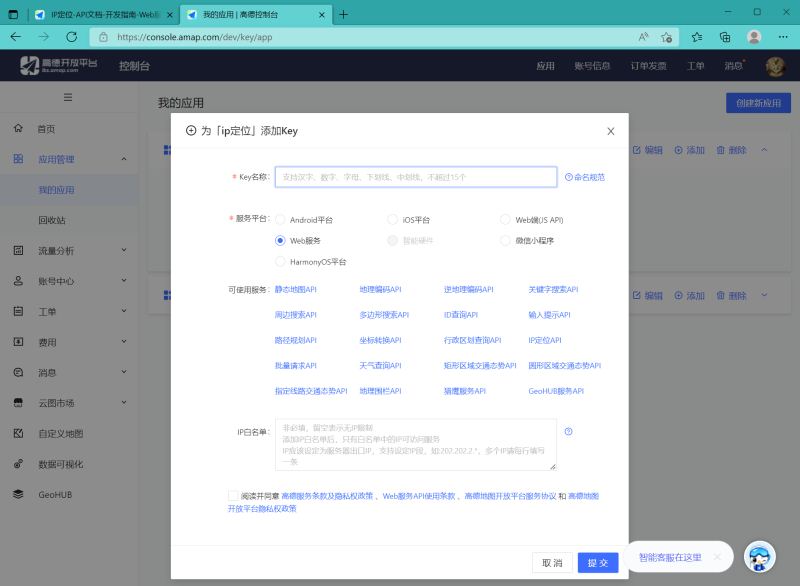Select the Android平台 radio button

coord(280,220)
